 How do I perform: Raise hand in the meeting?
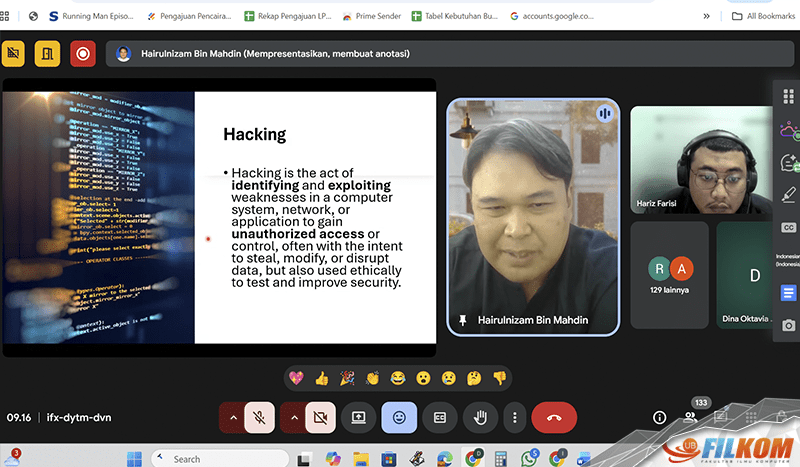pos(481,417)
